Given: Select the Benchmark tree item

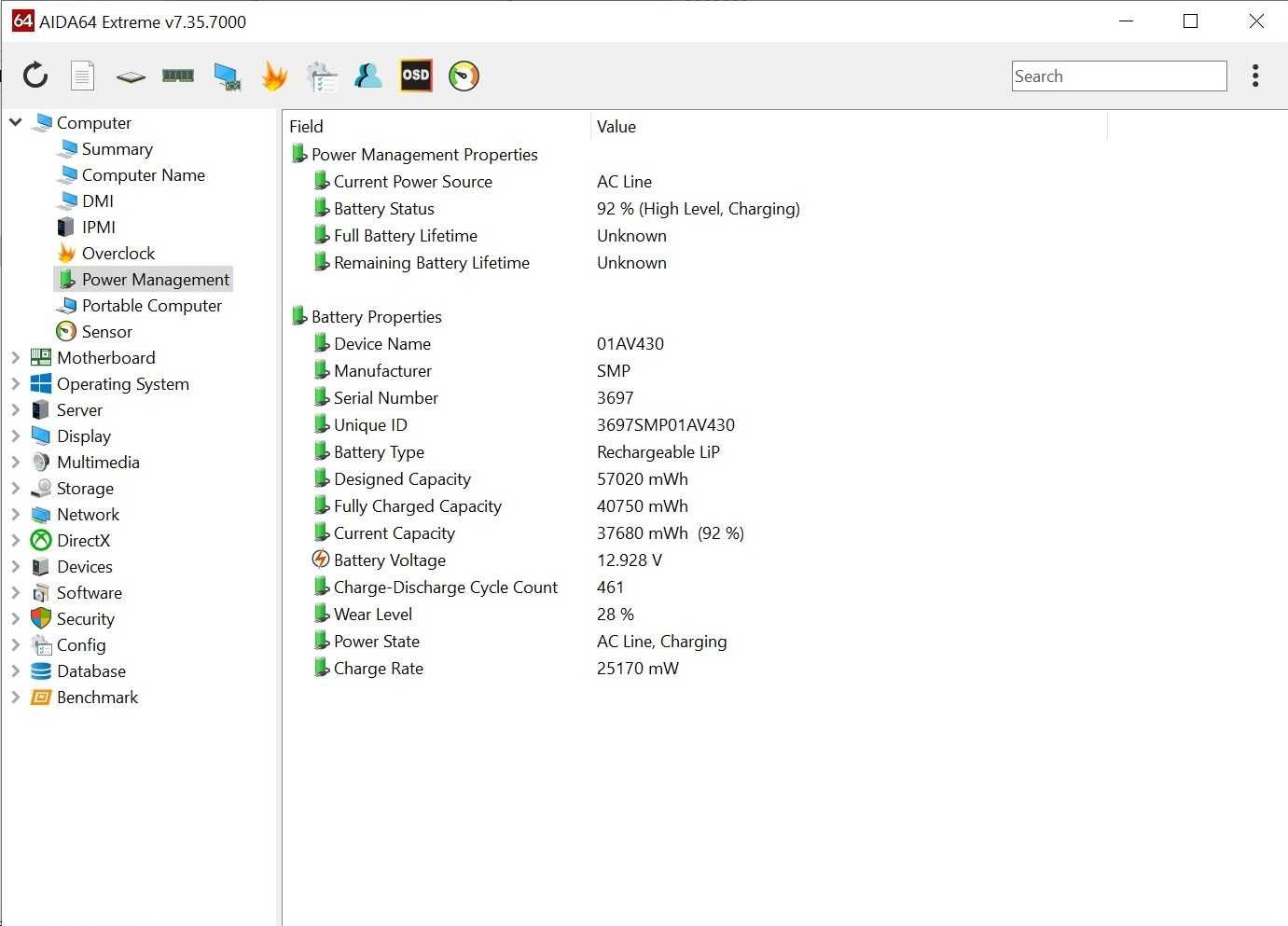Looking at the screenshot, I should (97, 697).
